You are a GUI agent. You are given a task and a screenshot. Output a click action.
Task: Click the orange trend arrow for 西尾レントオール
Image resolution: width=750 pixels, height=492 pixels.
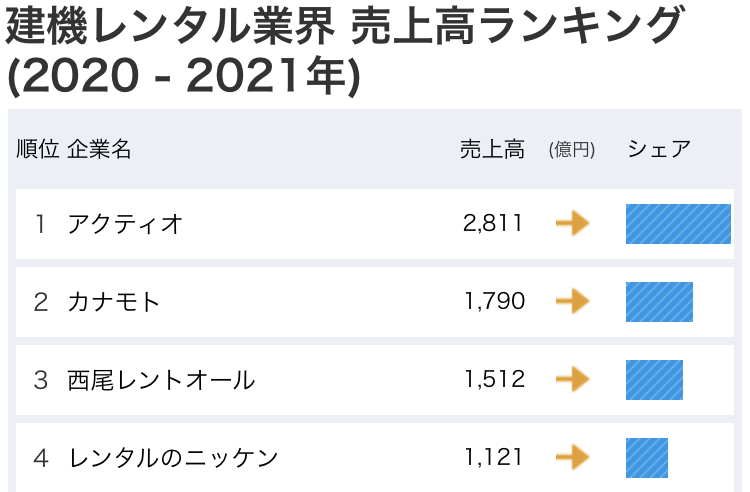click(572, 379)
